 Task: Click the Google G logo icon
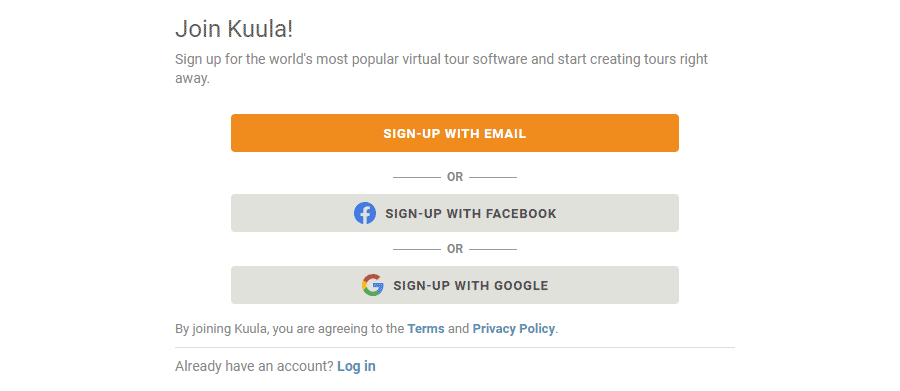[x=373, y=285]
